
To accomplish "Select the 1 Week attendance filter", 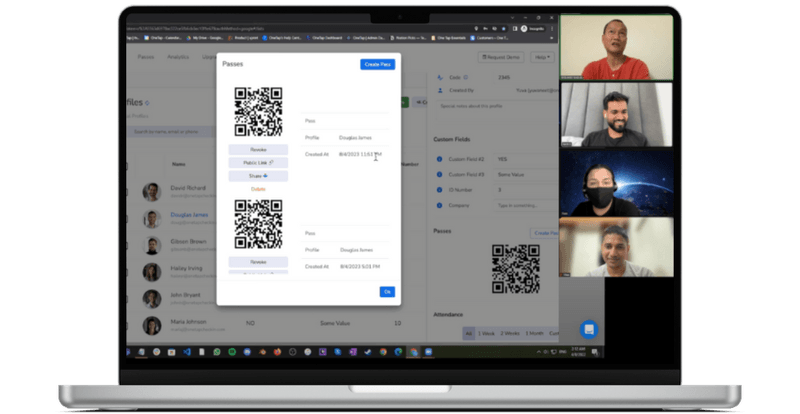I will (x=487, y=333).
